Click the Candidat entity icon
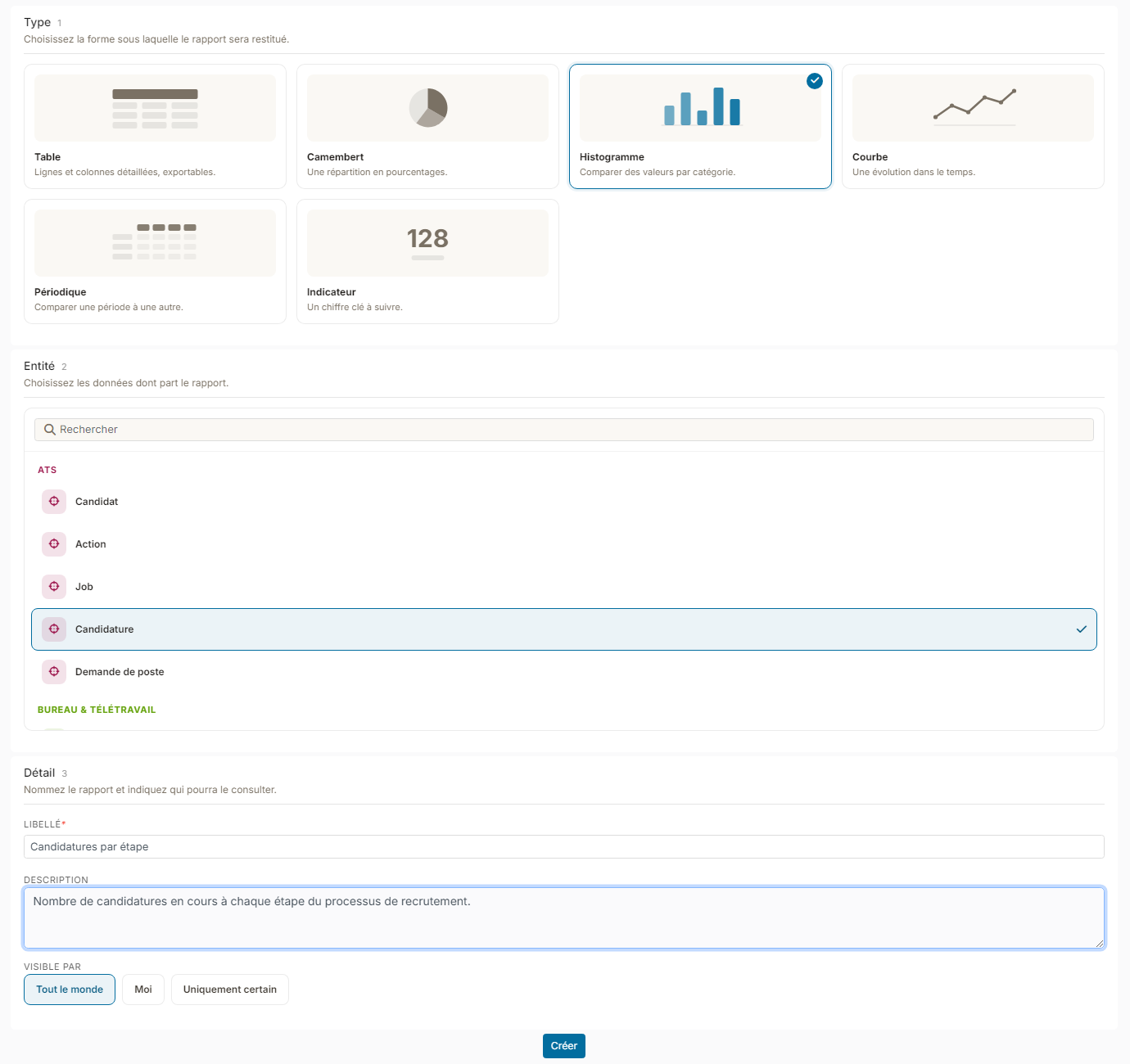This screenshot has width=1130, height=1064. coord(54,502)
